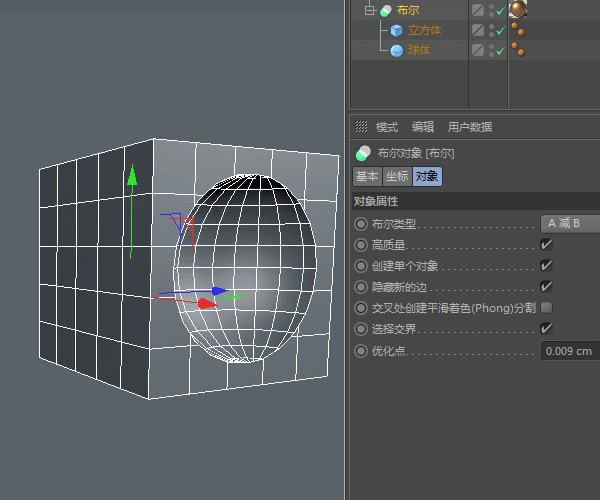Toggle visibility dots for 布尔
600x500 pixels.
pos(491,10)
